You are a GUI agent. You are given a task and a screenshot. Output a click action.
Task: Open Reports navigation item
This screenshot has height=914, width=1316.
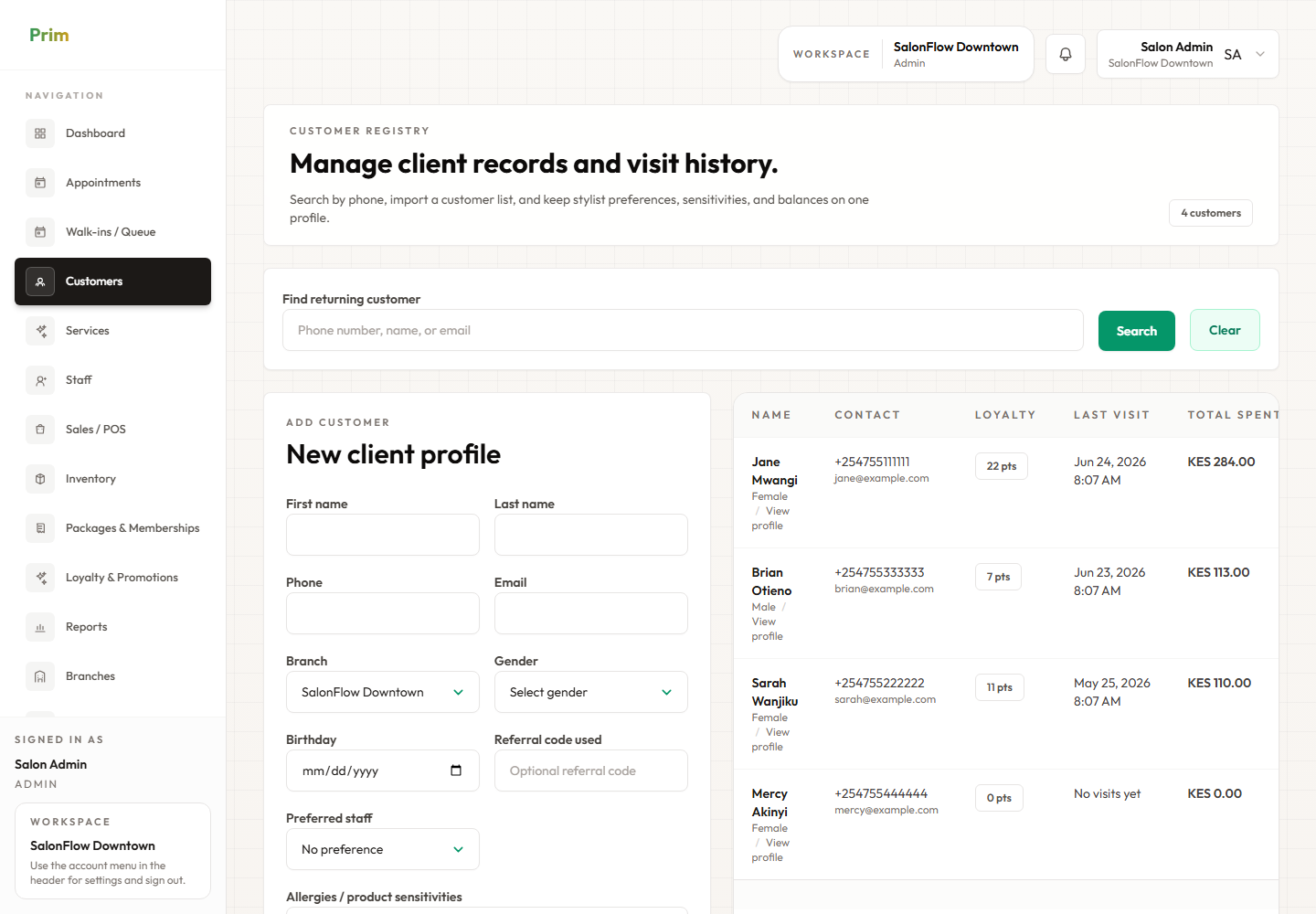click(112, 627)
